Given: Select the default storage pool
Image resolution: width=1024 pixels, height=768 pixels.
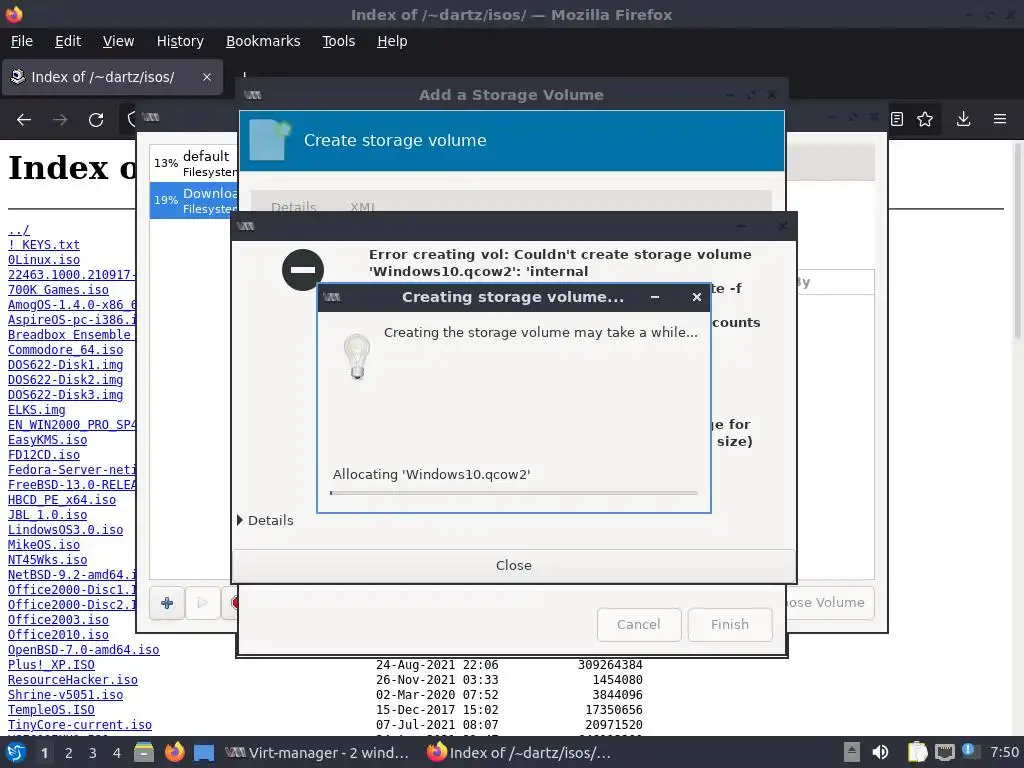Looking at the screenshot, I should click(194, 163).
